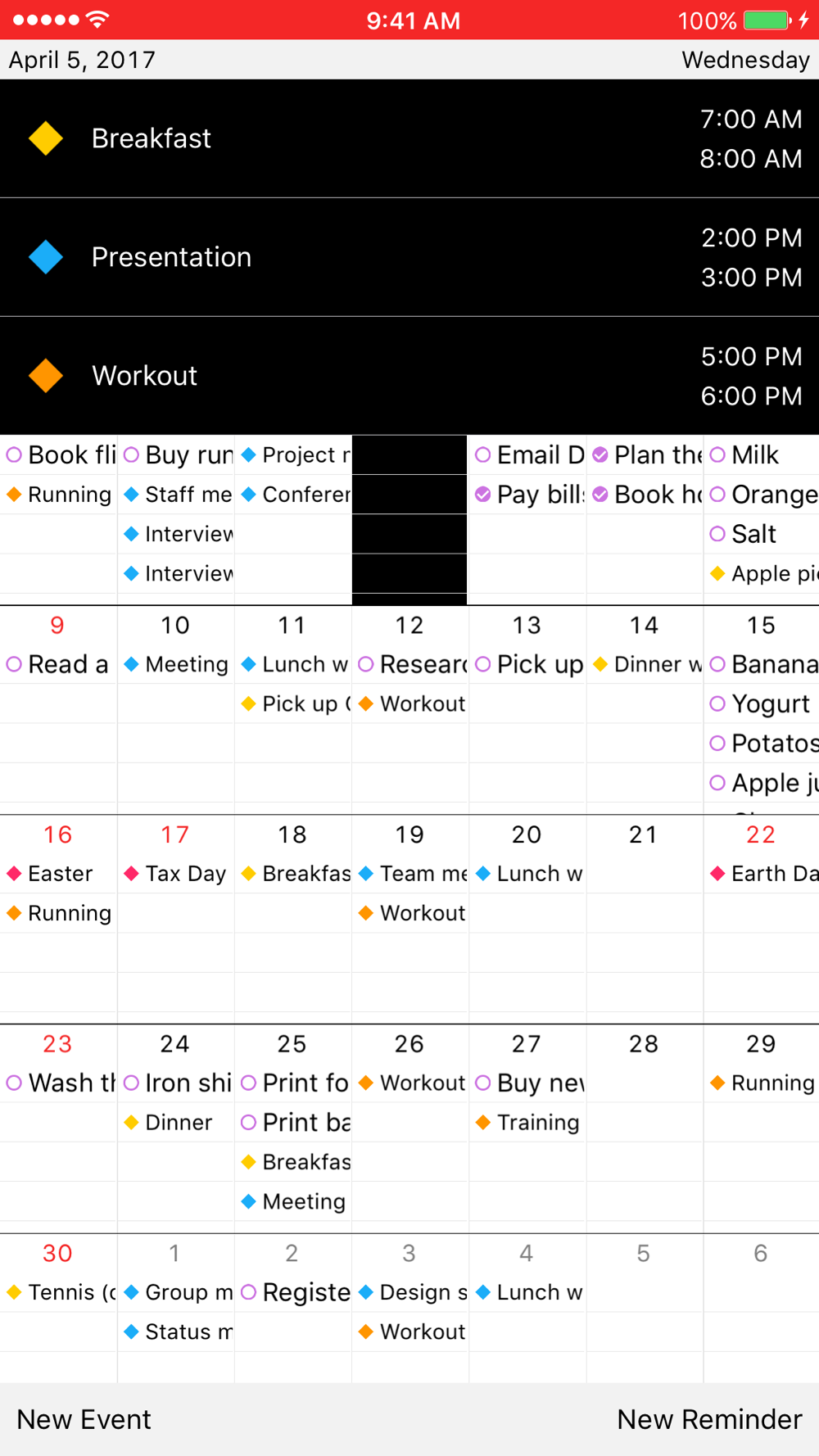Select day 12 in the calendar
This screenshot has height=1456, width=819.
409,626
